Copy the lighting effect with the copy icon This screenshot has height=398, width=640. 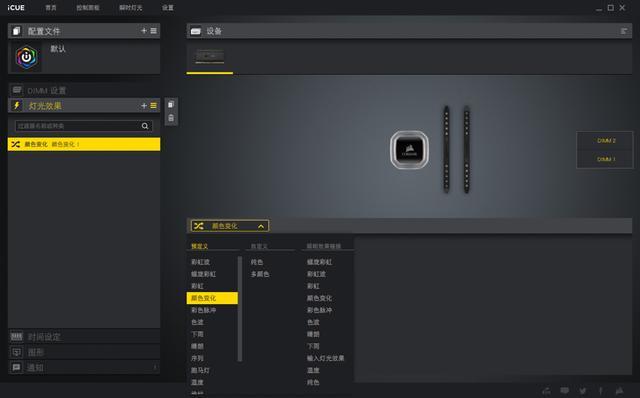(171, 105)
